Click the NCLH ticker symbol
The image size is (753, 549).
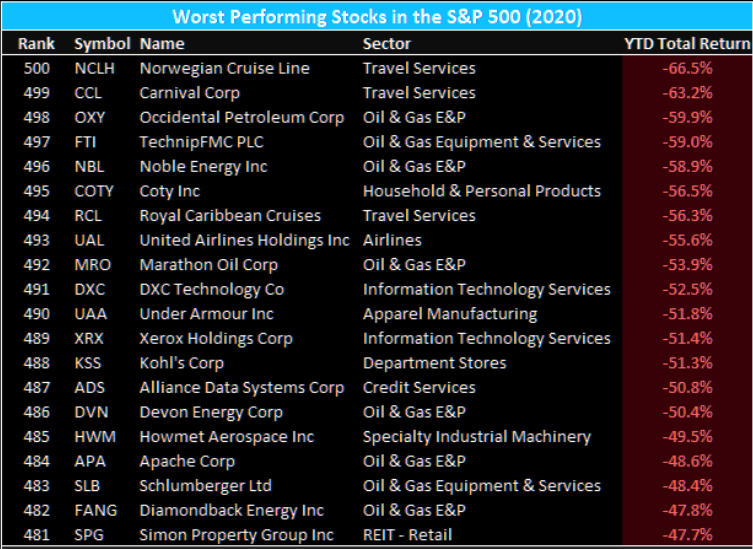coord(96,68)
